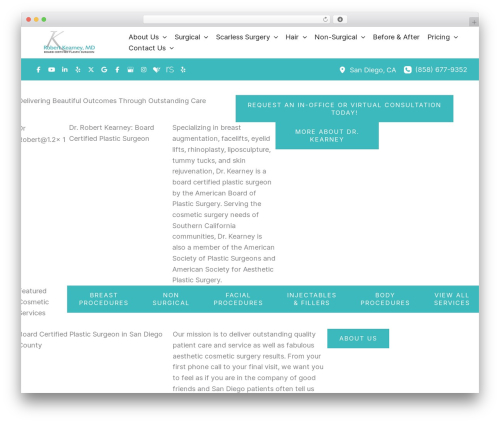Open a new tab with the plus button
Viewport: 500px width, 423px height.
coord(474,22)
